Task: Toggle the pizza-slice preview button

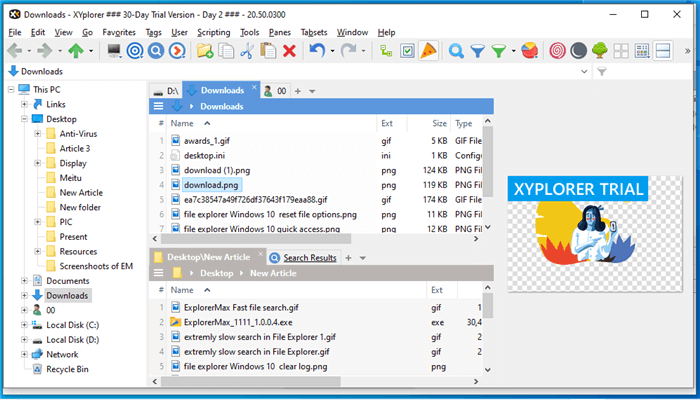Action: 428,51
